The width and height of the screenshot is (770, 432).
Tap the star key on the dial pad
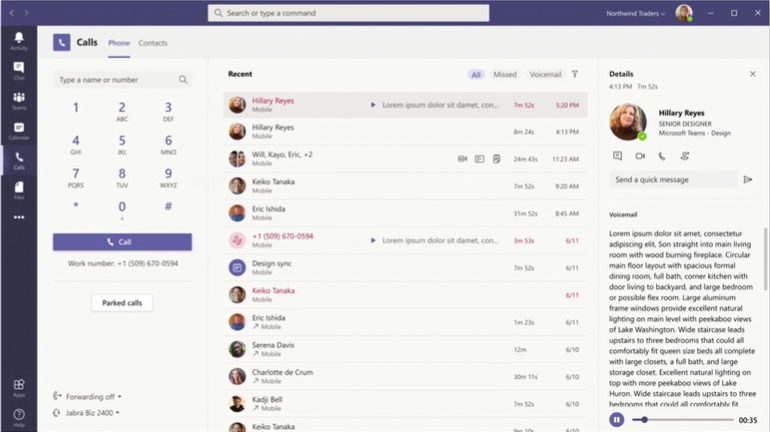click(76, 206)
